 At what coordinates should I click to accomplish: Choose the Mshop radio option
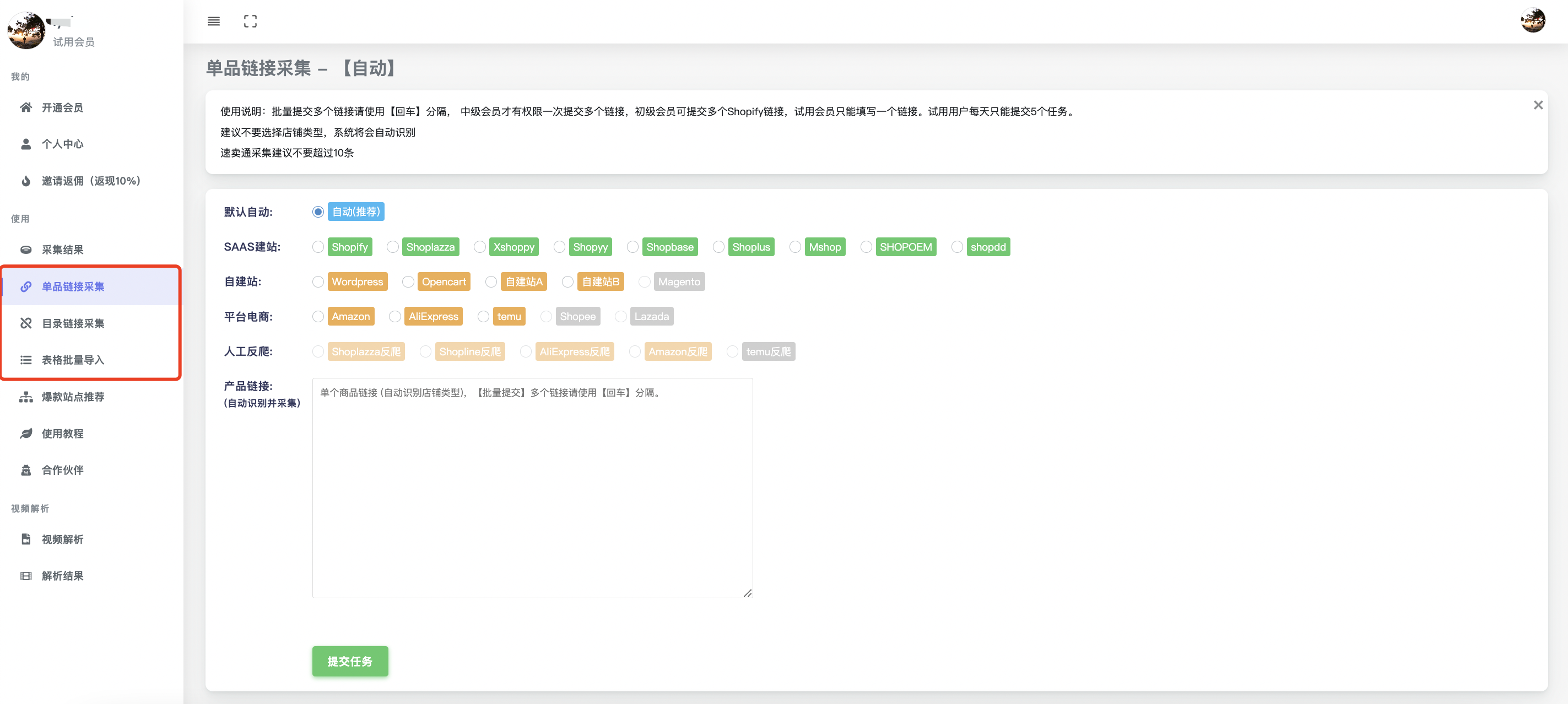pos(795,247)
